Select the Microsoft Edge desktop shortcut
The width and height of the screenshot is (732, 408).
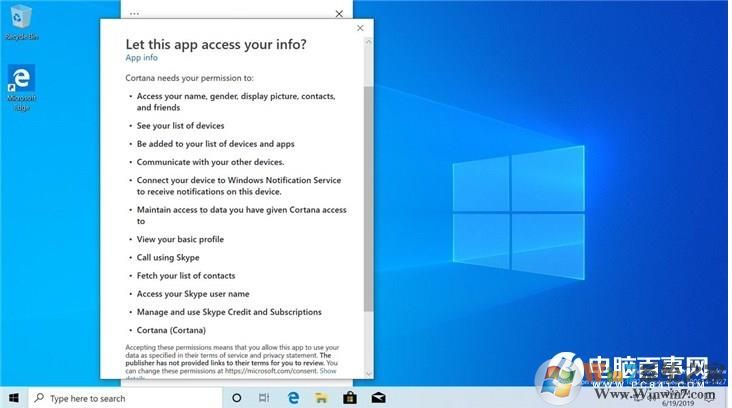coord(21,88)
